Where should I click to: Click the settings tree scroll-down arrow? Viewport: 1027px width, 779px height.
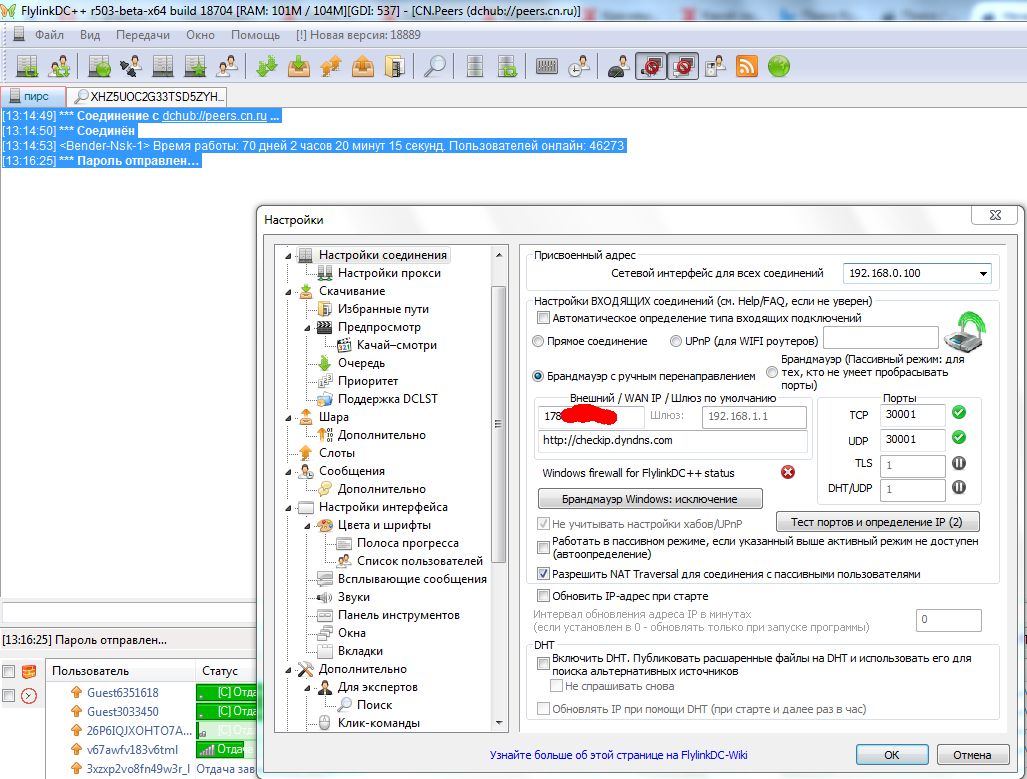(498, 723)
